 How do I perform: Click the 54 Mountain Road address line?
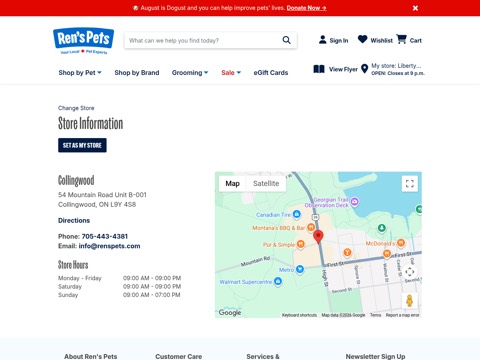[x=102, y=195]
